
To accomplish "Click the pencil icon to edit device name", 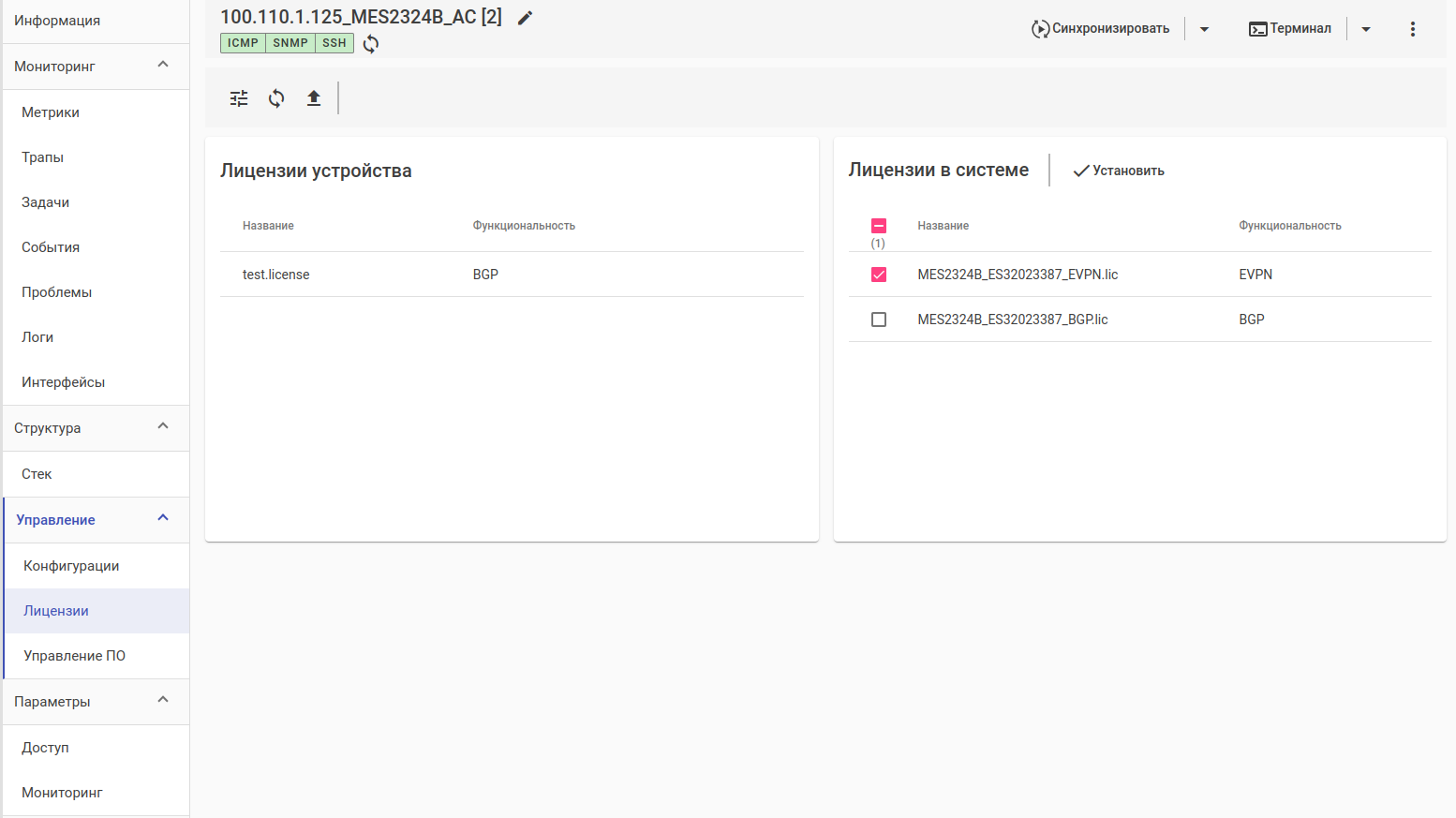I will (x=526, y=18).
